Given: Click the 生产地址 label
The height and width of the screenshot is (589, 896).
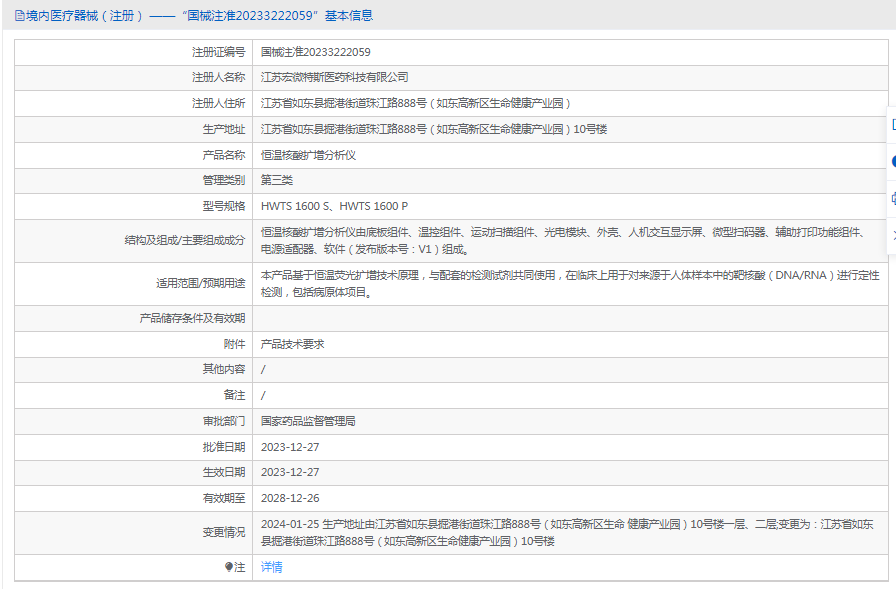Looking at the screenshot, I should (223, 129).
